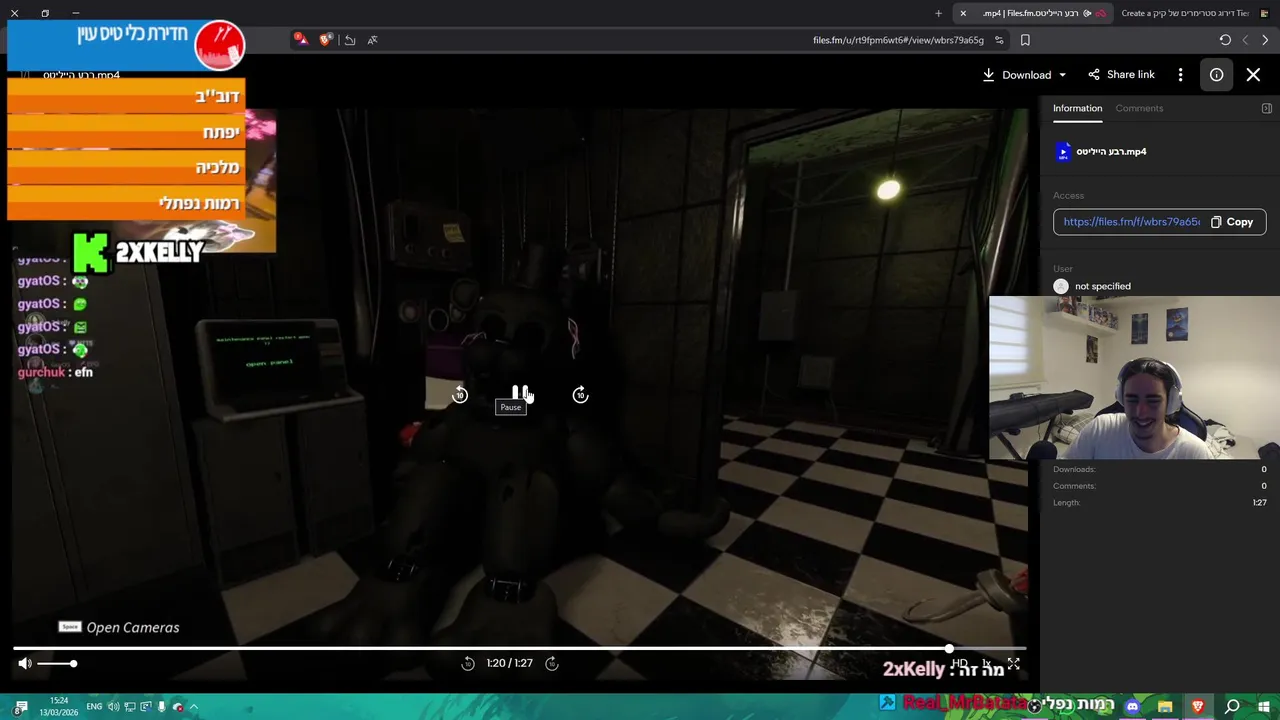Viewport: 1280px width, 720px height.
Task: Copy the access link
Action: point(1232,222)
